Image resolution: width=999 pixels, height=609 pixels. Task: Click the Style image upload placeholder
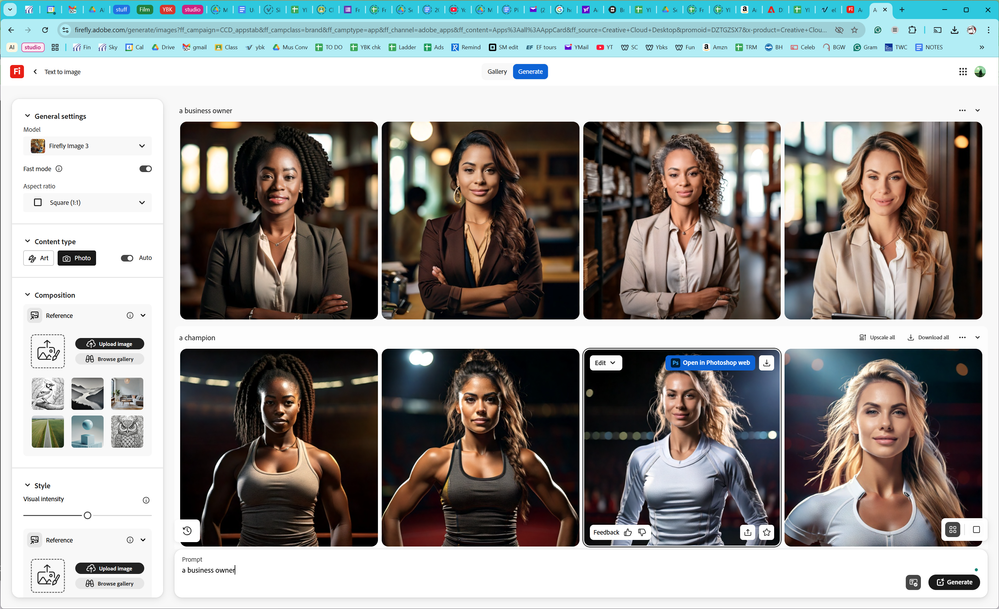[48, 575]
